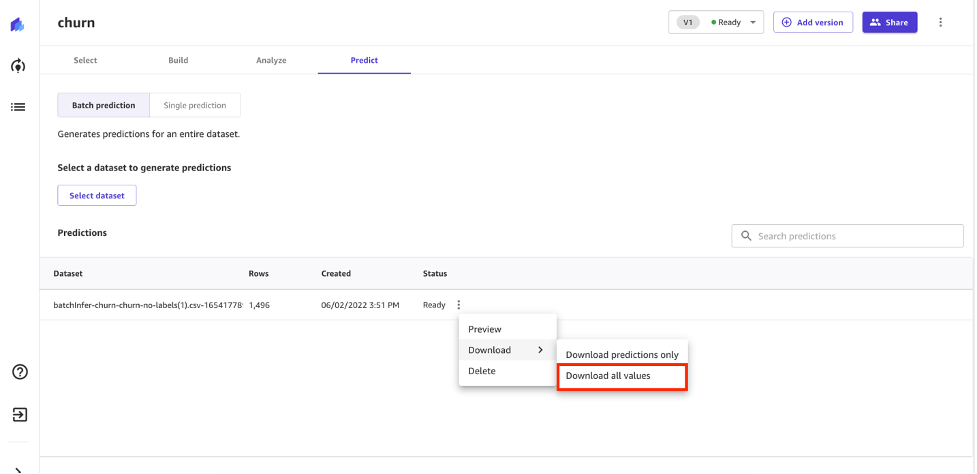Select Download predictions only
The image size is (977, 474).
622,354
